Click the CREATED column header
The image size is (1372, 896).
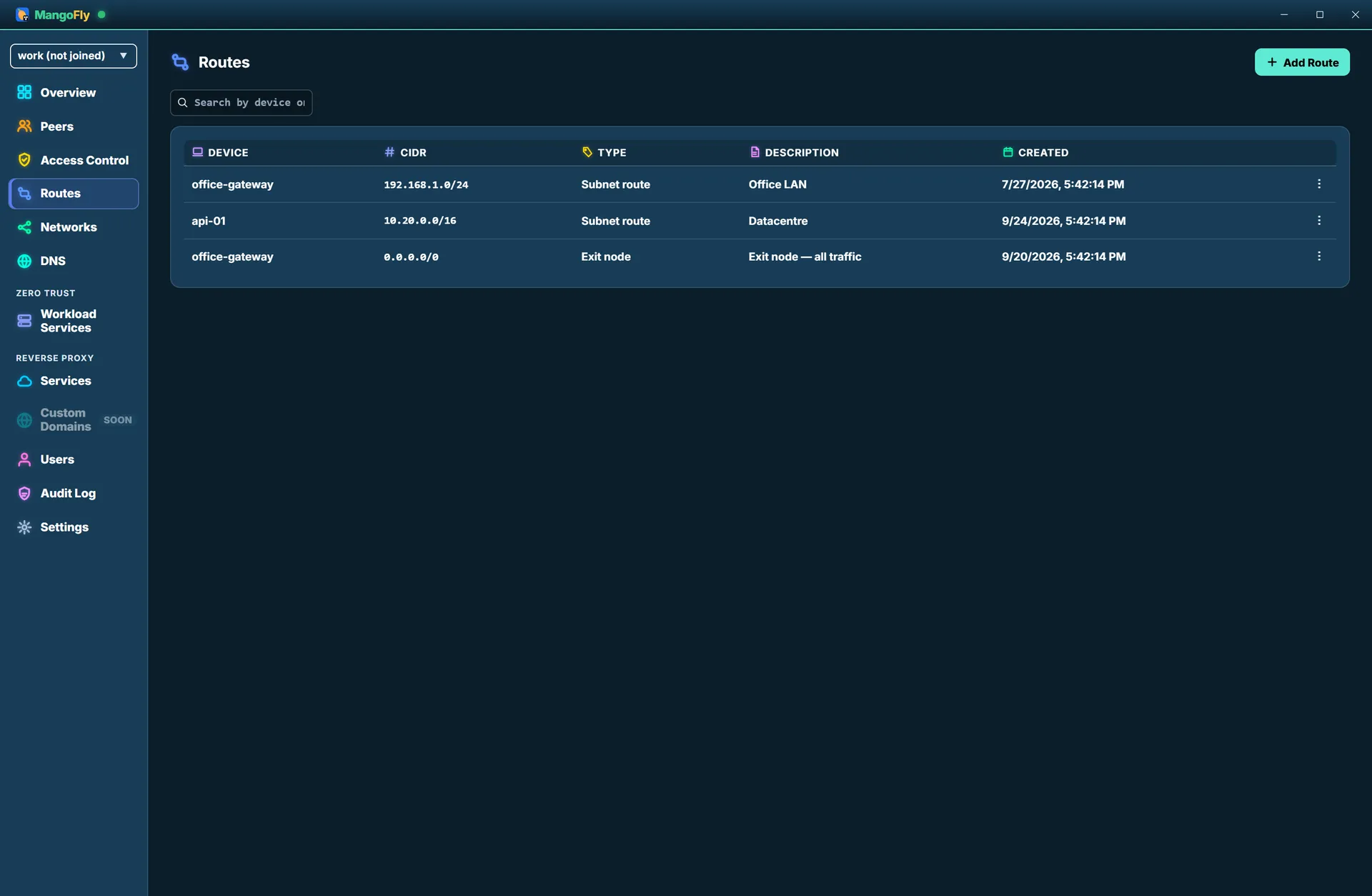1035,152
